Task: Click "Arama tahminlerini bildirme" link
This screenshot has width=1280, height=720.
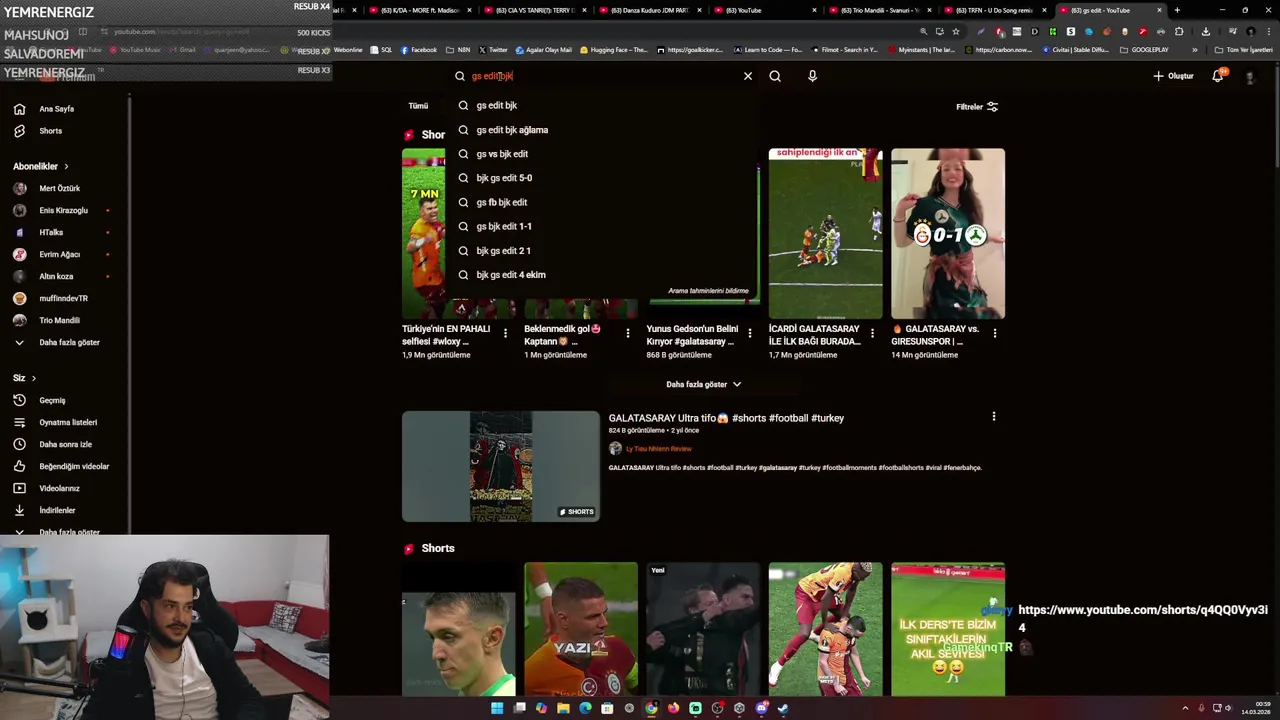Action: pyautogui.click(x=708, y=291)
